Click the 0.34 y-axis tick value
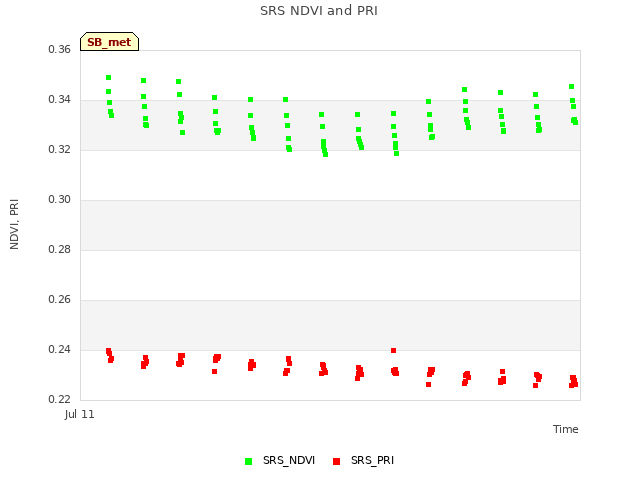The width and height of the screenshot is (640, 480). point(60,100)
